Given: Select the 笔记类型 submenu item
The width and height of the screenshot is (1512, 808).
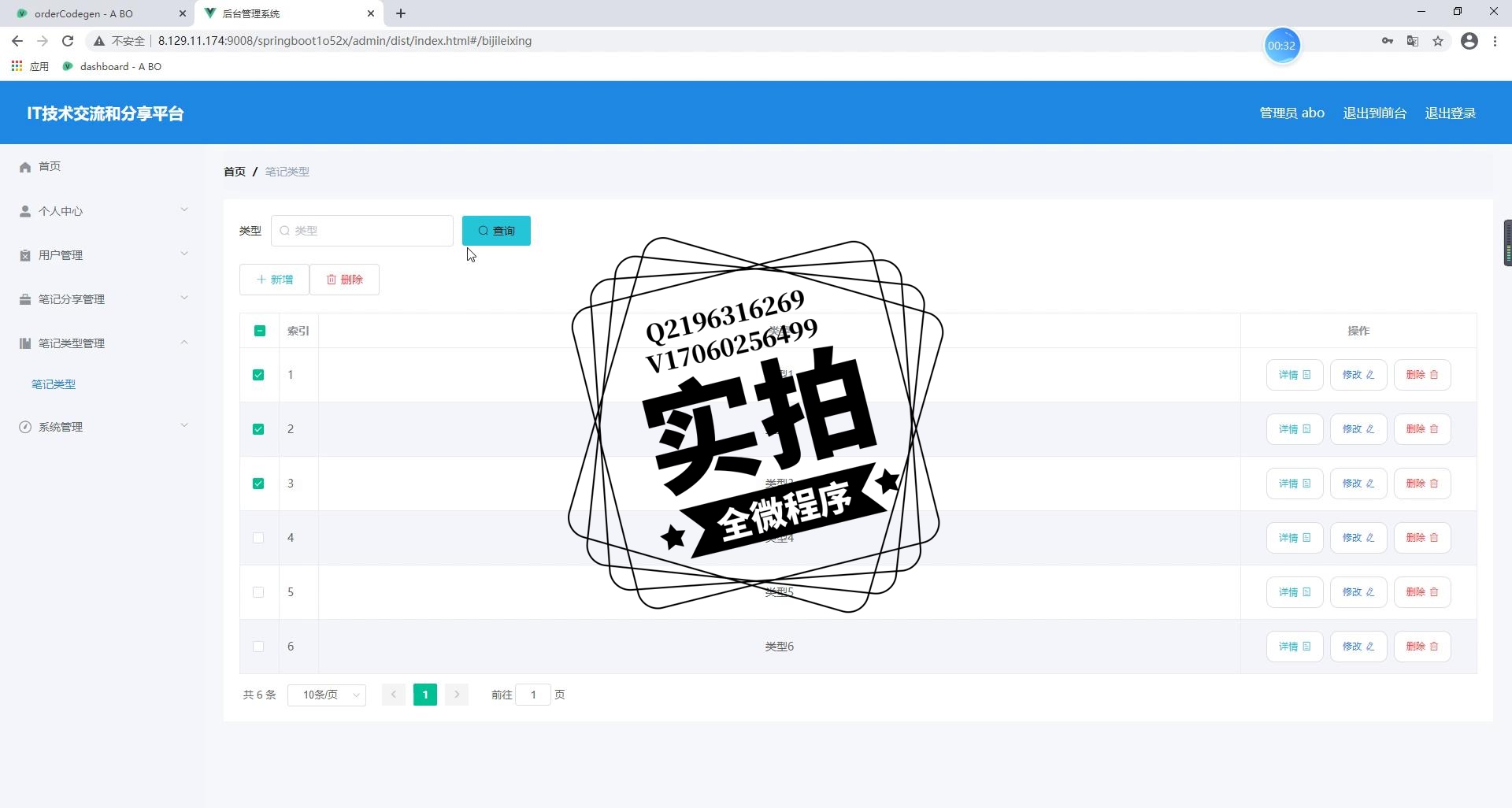Looking at the screenshot, I should [x=102, y=384].
